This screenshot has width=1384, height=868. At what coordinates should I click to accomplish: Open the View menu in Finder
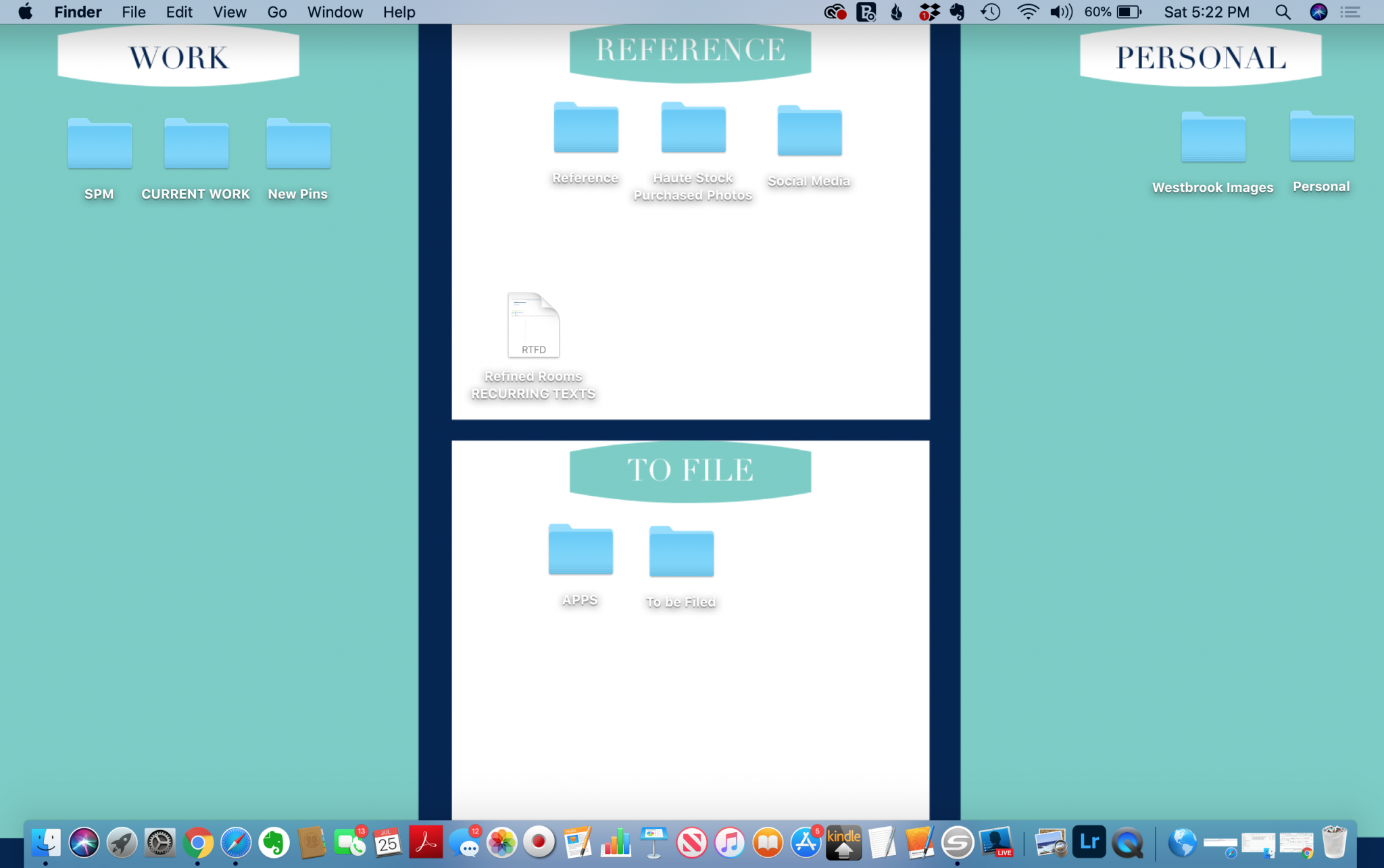pyautogui.click(x=229, y=11)
